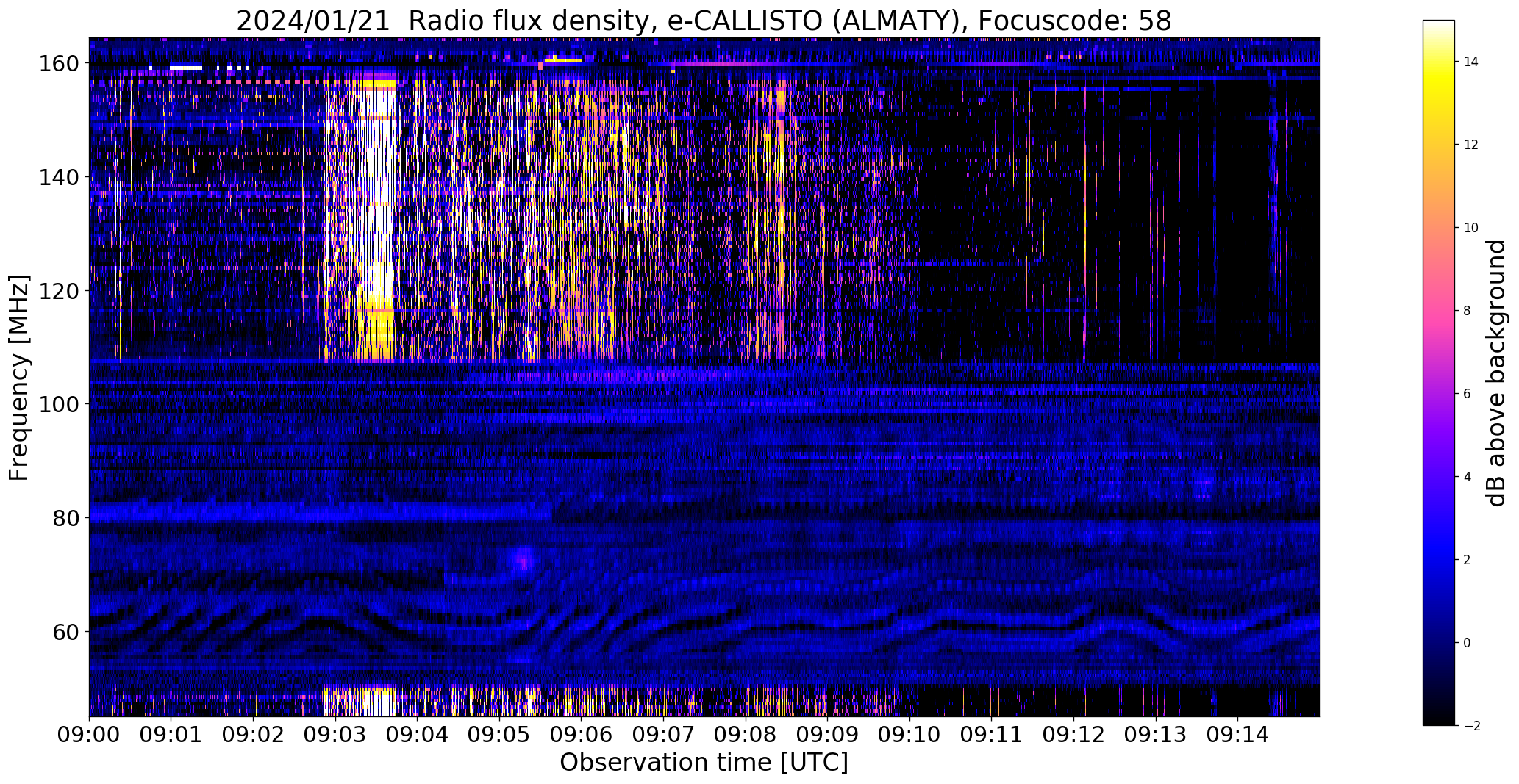Click the 09:11 time tick label
The height and width of the screenshot is (784, 1519).
click(x=991, y=735)
